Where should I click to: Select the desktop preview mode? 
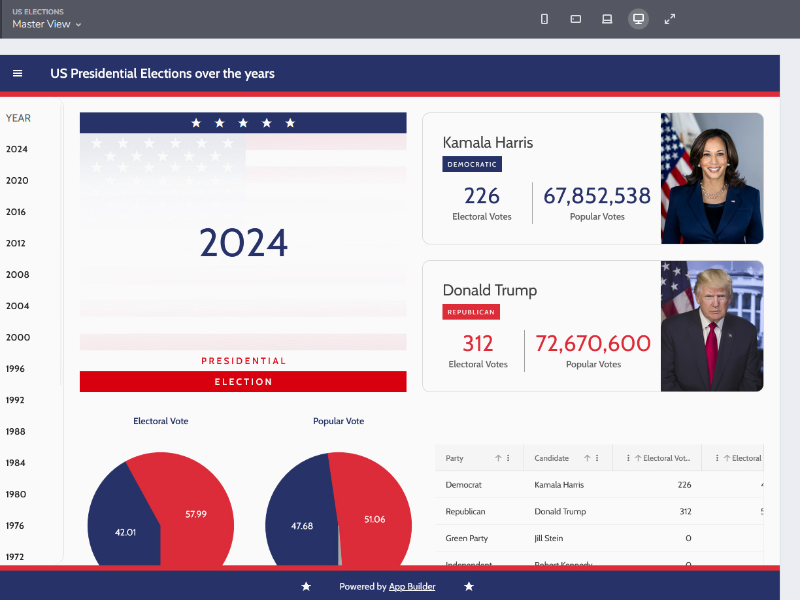pyautogui.click(x=638, y=19)
